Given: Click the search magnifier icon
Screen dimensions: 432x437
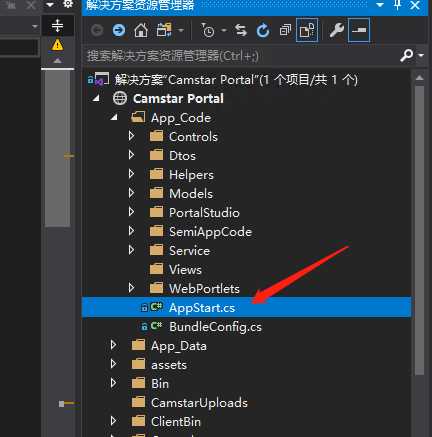Looking at the screenshot, I should tap(407, 55).
